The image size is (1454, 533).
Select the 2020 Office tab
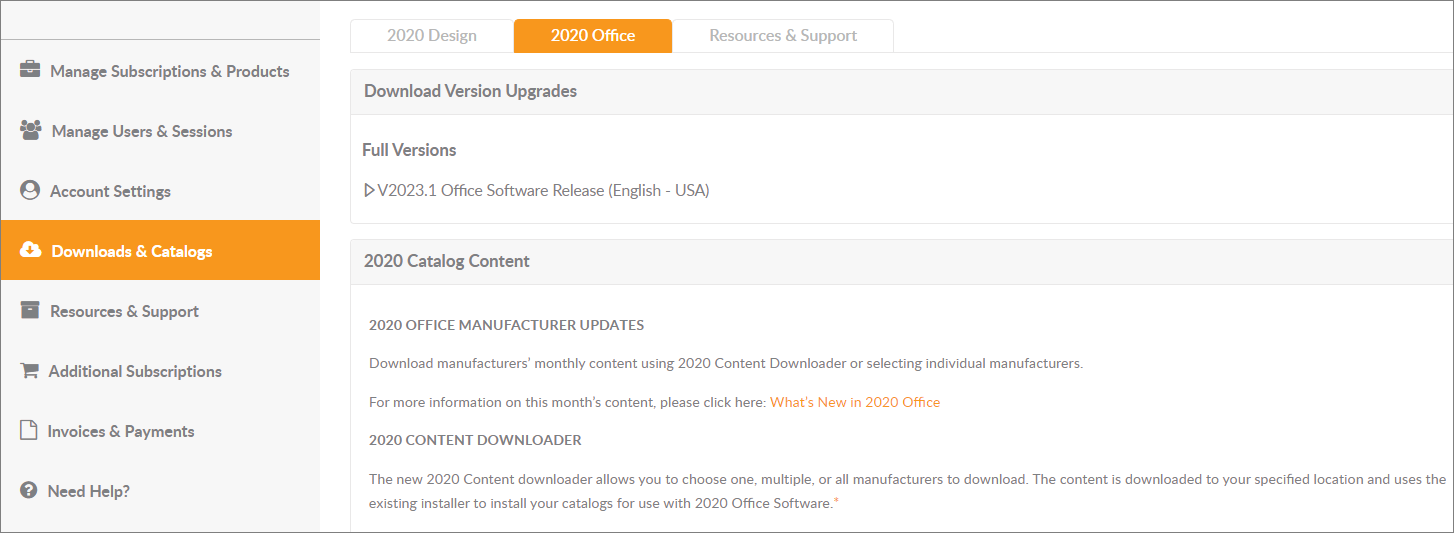point(593,35)
